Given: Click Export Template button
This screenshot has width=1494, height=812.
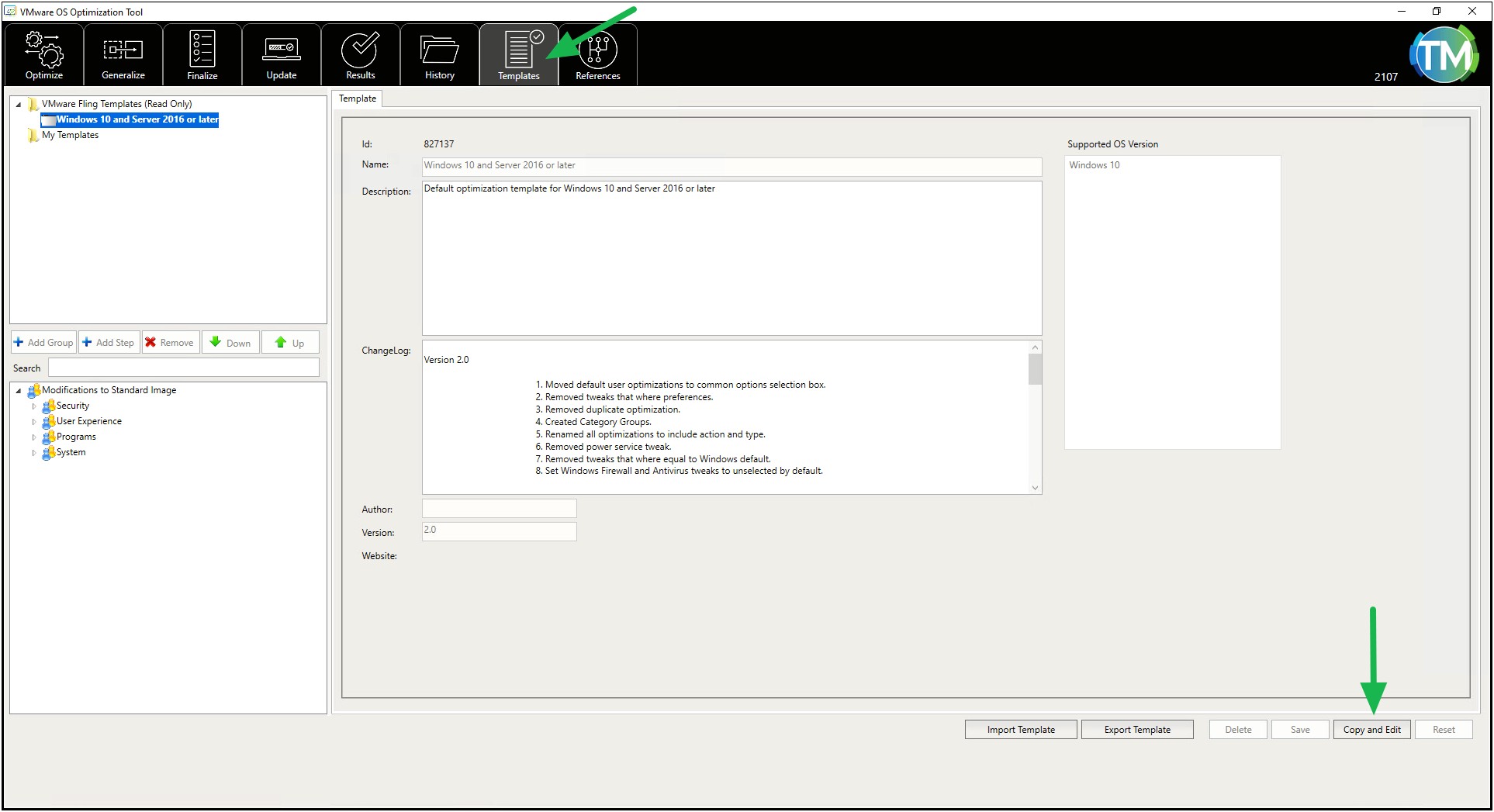Looking at the screenshot, I should coord(1137,730).
